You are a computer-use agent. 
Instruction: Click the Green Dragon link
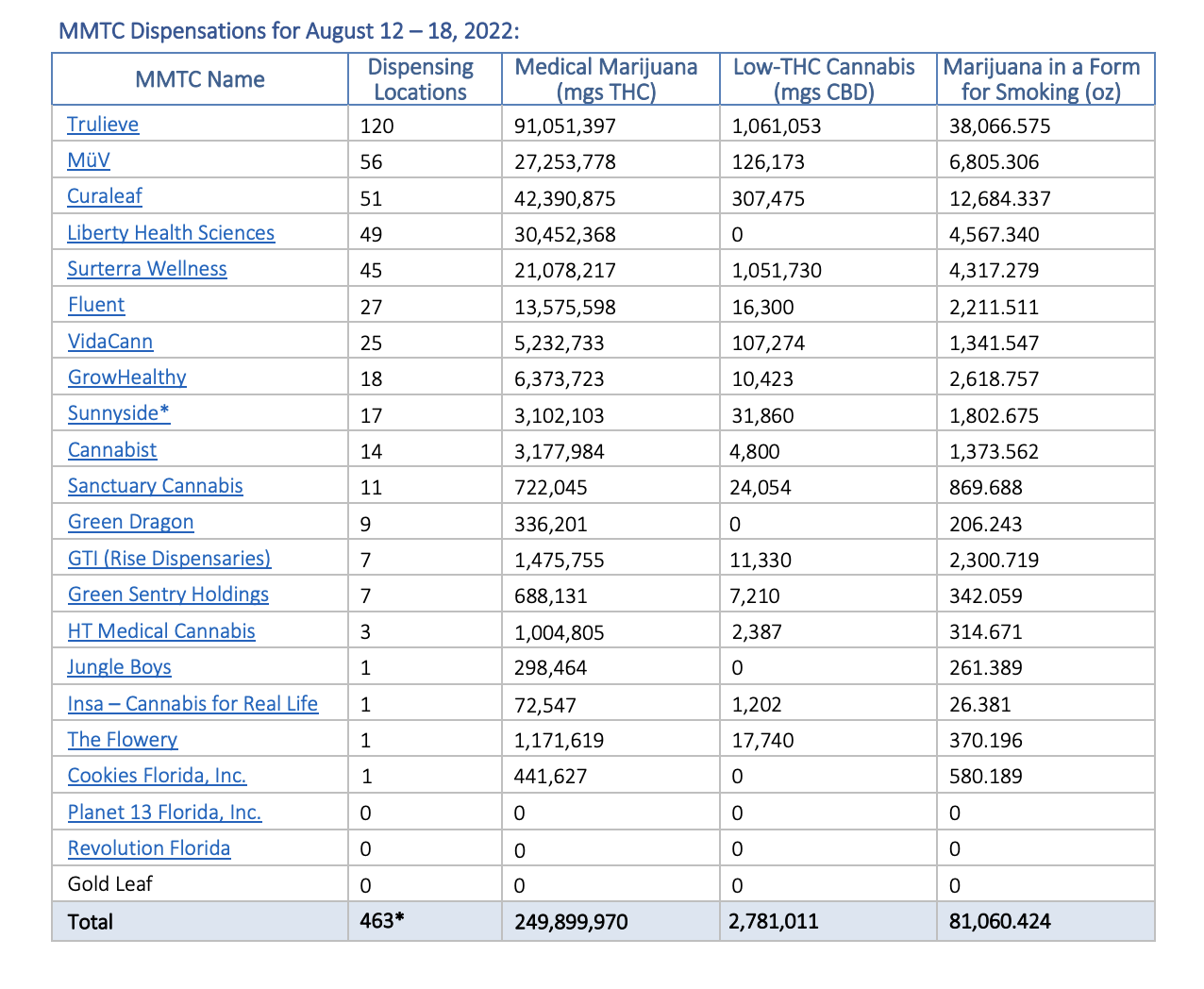click(x=131, y=522)
